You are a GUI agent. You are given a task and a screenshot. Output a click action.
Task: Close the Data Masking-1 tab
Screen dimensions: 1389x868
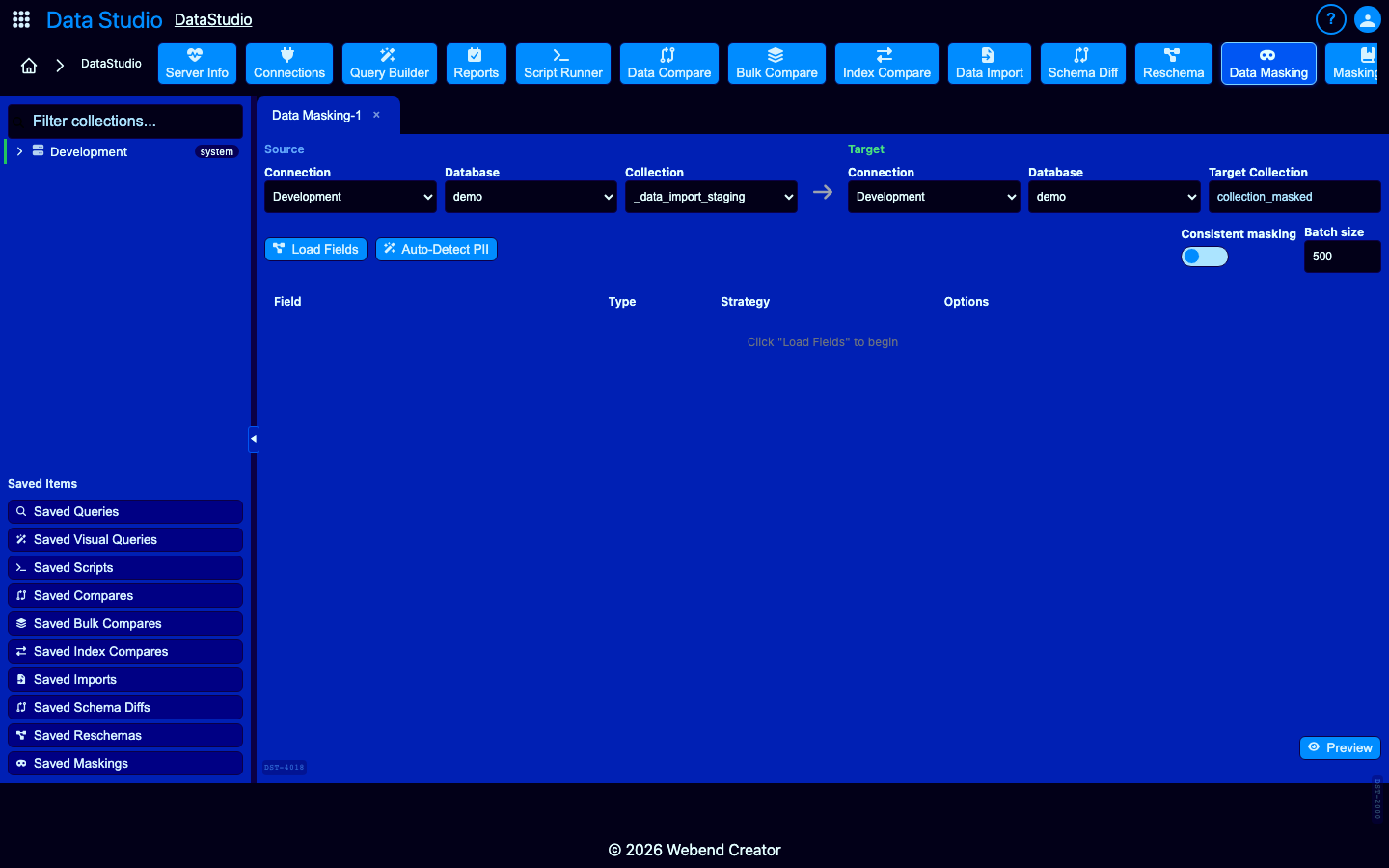tap(377, 115)
